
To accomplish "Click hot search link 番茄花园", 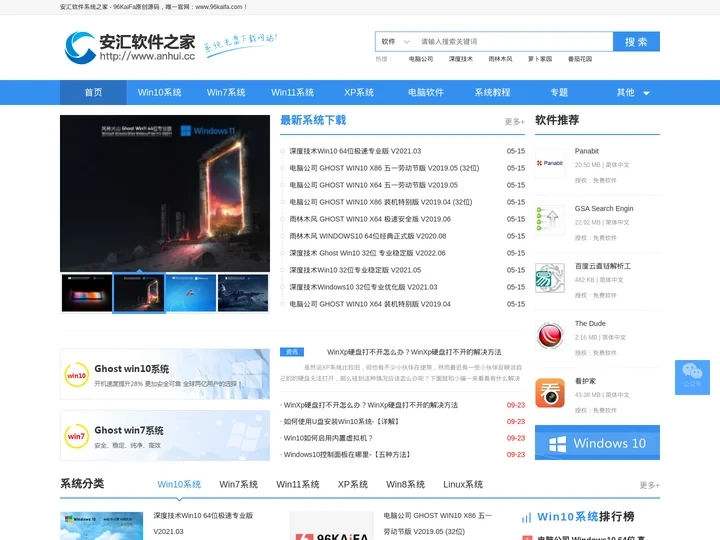I will (x=580, y=59).
